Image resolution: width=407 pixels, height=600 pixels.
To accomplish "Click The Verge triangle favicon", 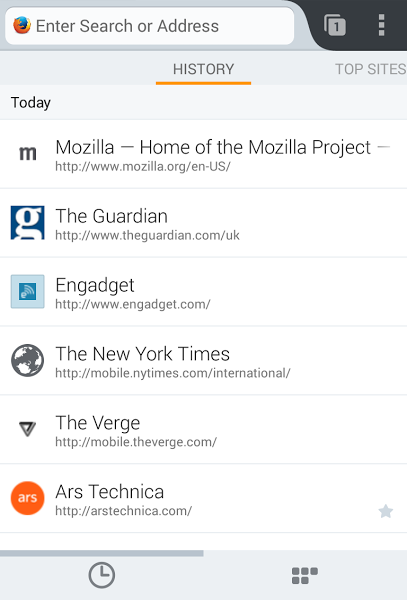I will pos(28,429).
